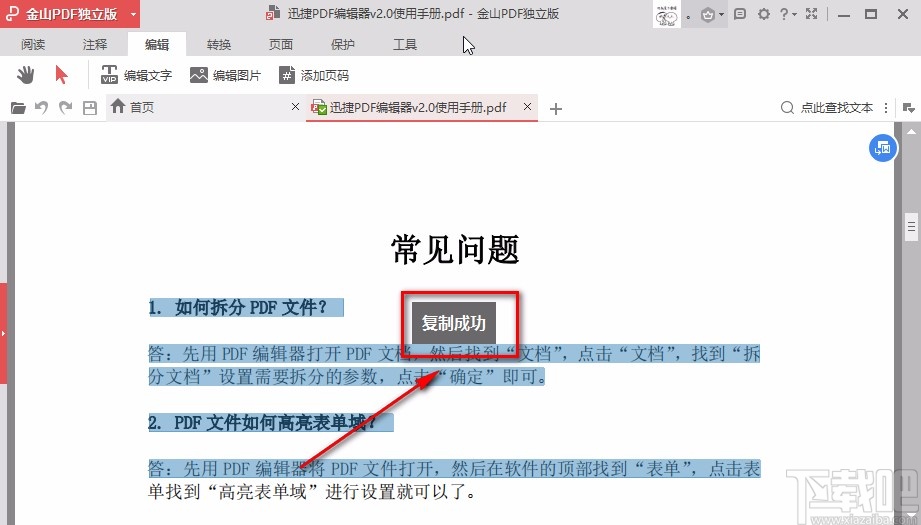Switch to the 保护 ribbon tab
The width and height of the screenshot is (921, 525).
coord(342,44)
